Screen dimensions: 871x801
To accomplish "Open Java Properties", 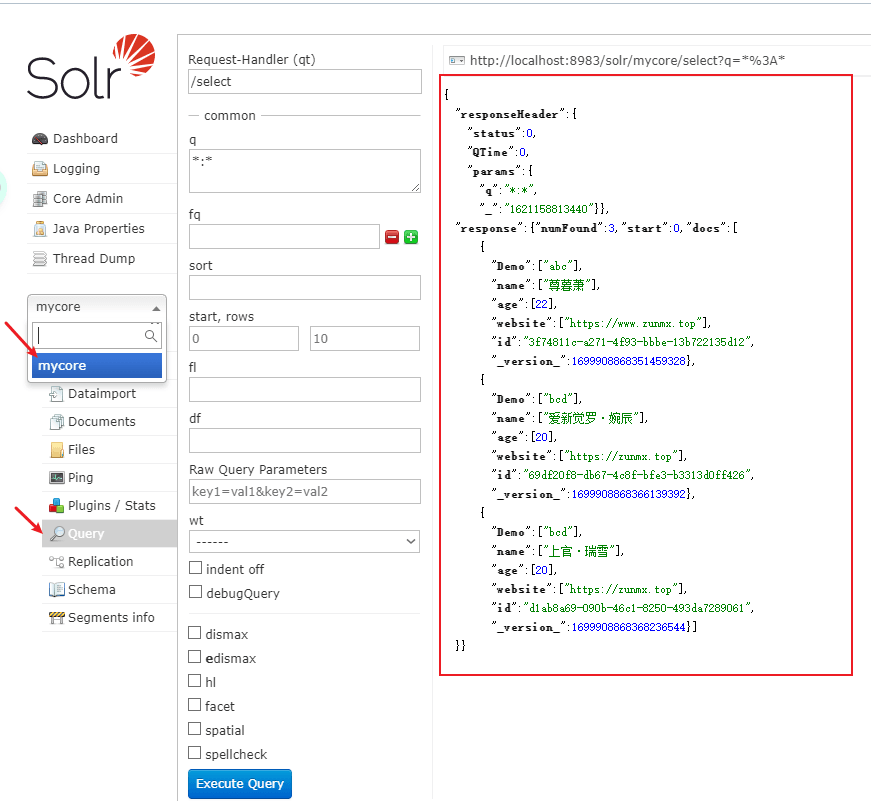I will coord(98,229).
